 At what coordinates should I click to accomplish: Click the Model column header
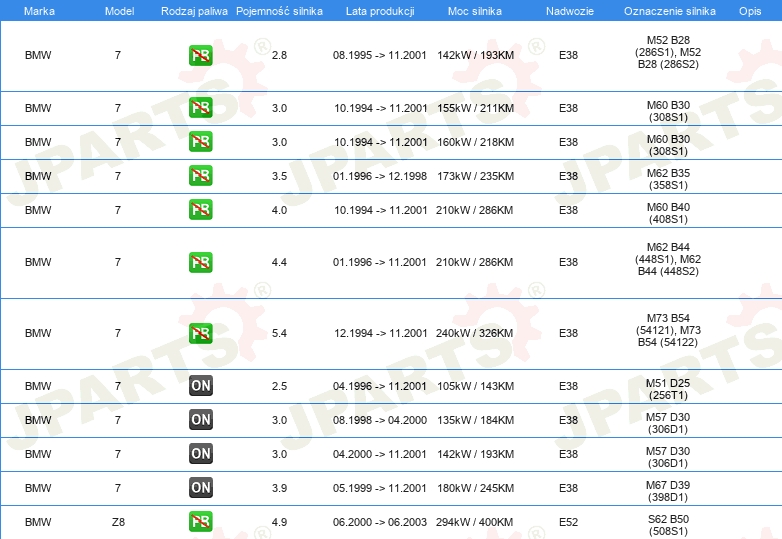pyautogui.click(x=119, y=11)
